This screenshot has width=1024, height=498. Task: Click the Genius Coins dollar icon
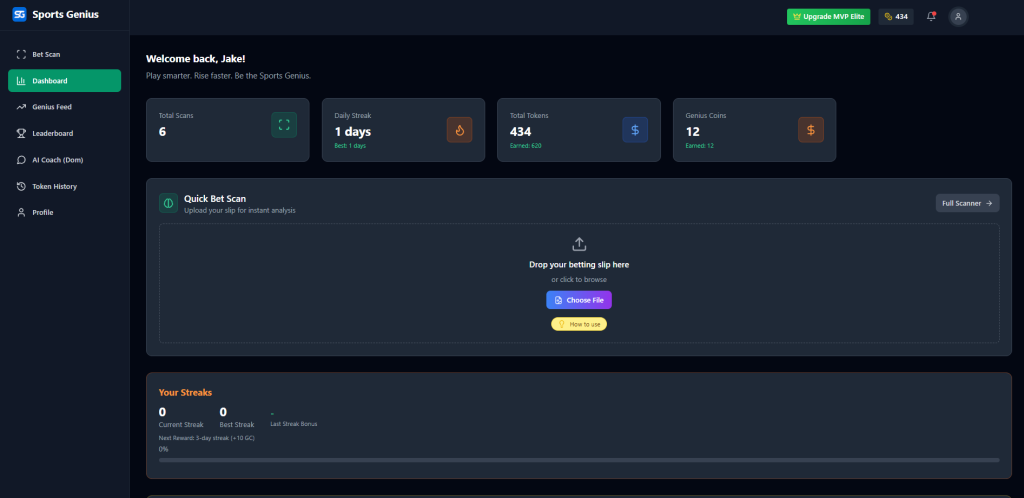pyautogui.click(x=811, y=129)
